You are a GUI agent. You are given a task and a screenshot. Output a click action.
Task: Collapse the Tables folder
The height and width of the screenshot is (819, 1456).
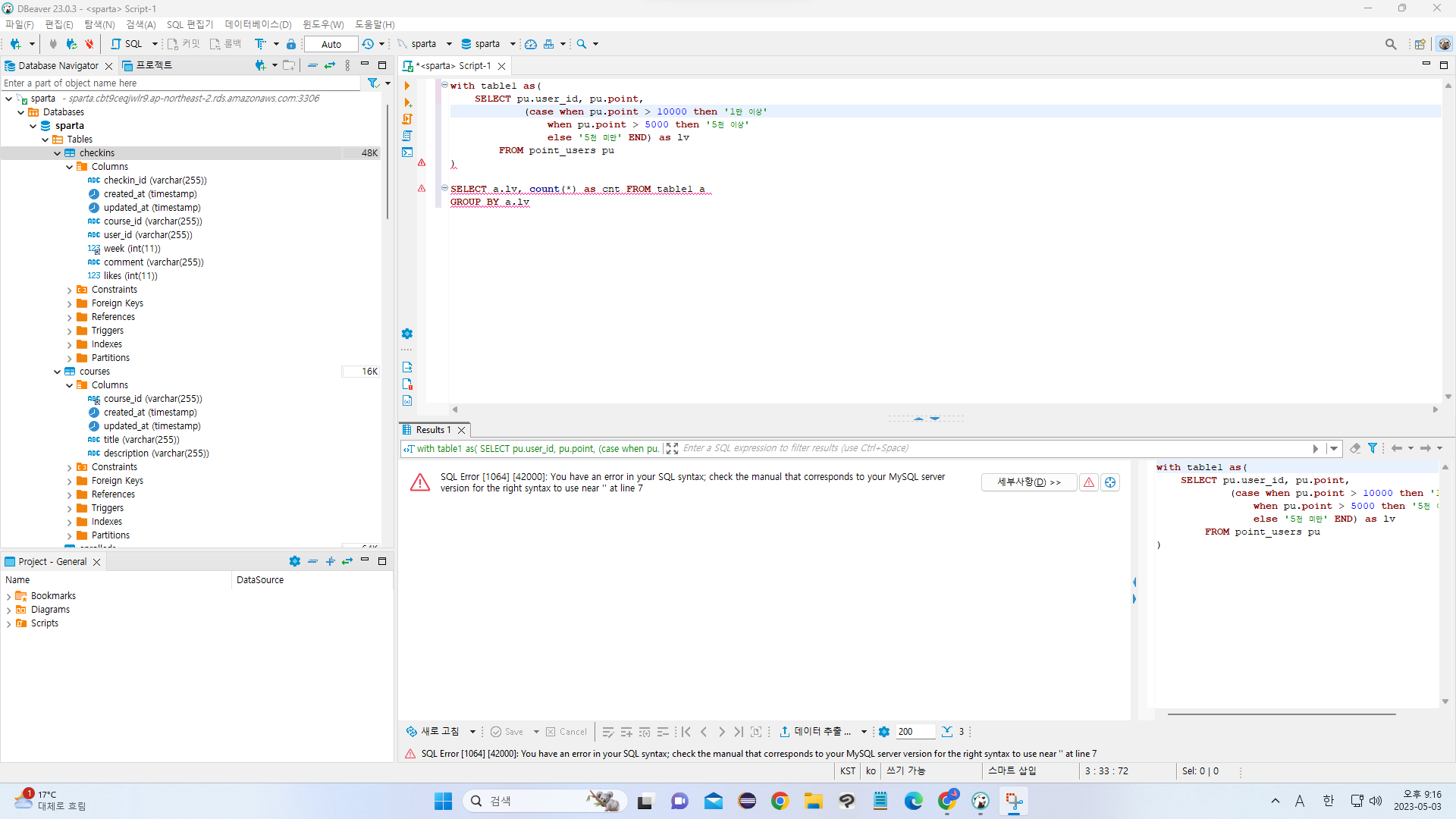click(45, 140)
